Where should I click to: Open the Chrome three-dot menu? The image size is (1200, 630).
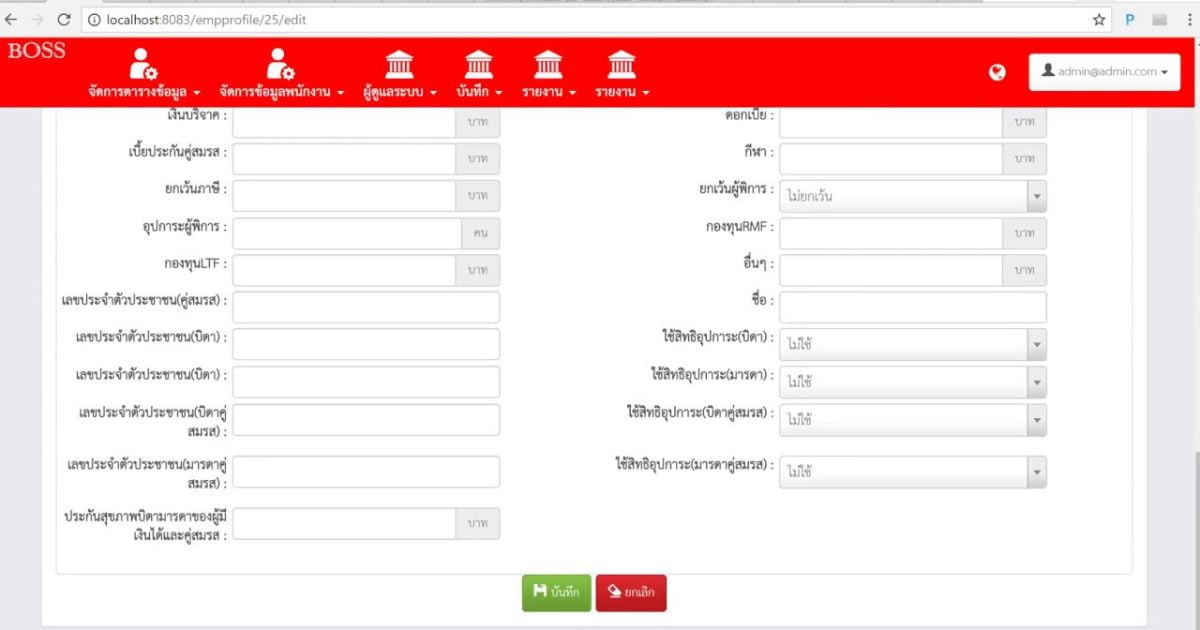click(1189, 19)
